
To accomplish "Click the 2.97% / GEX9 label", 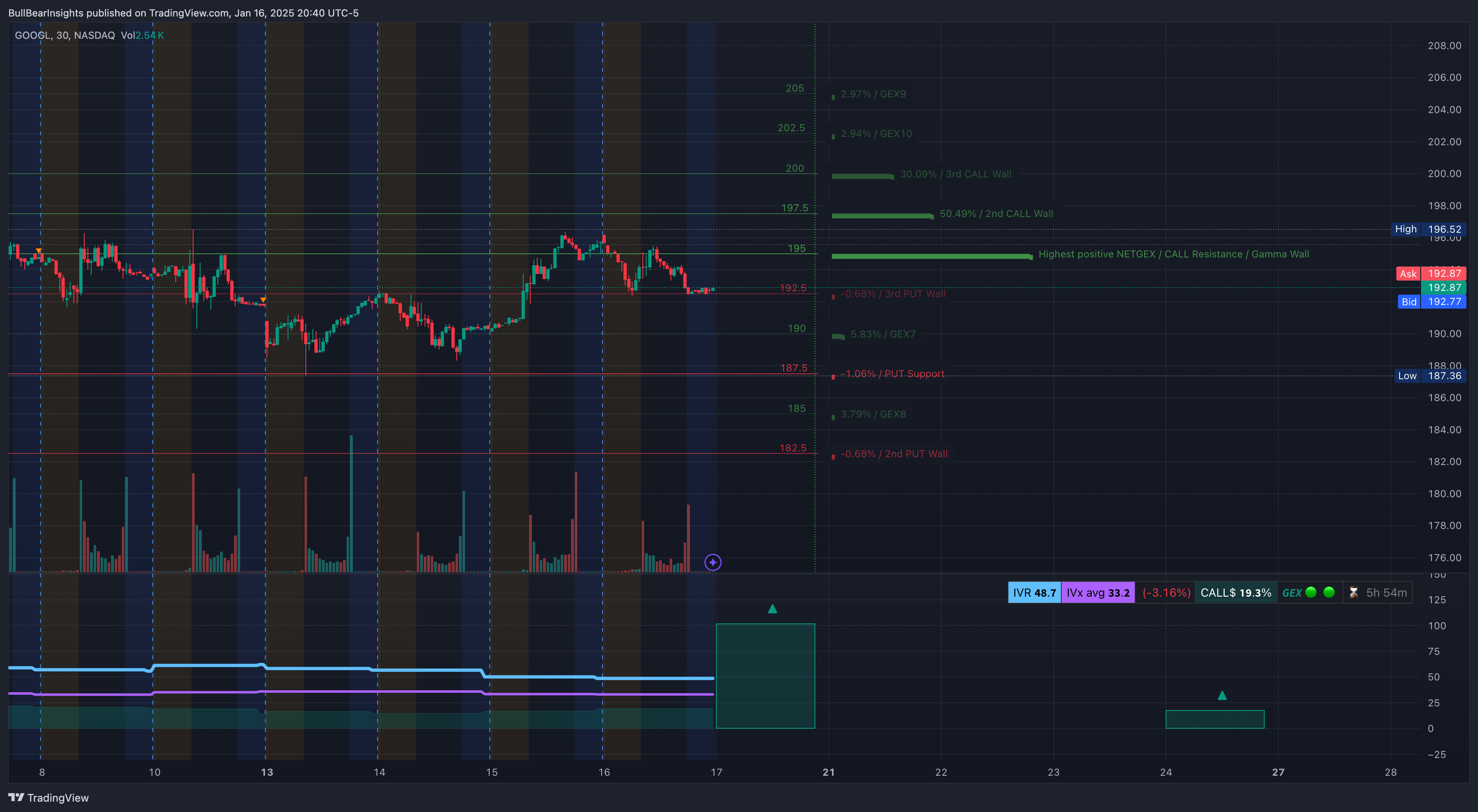I will [x=873, y=94].
